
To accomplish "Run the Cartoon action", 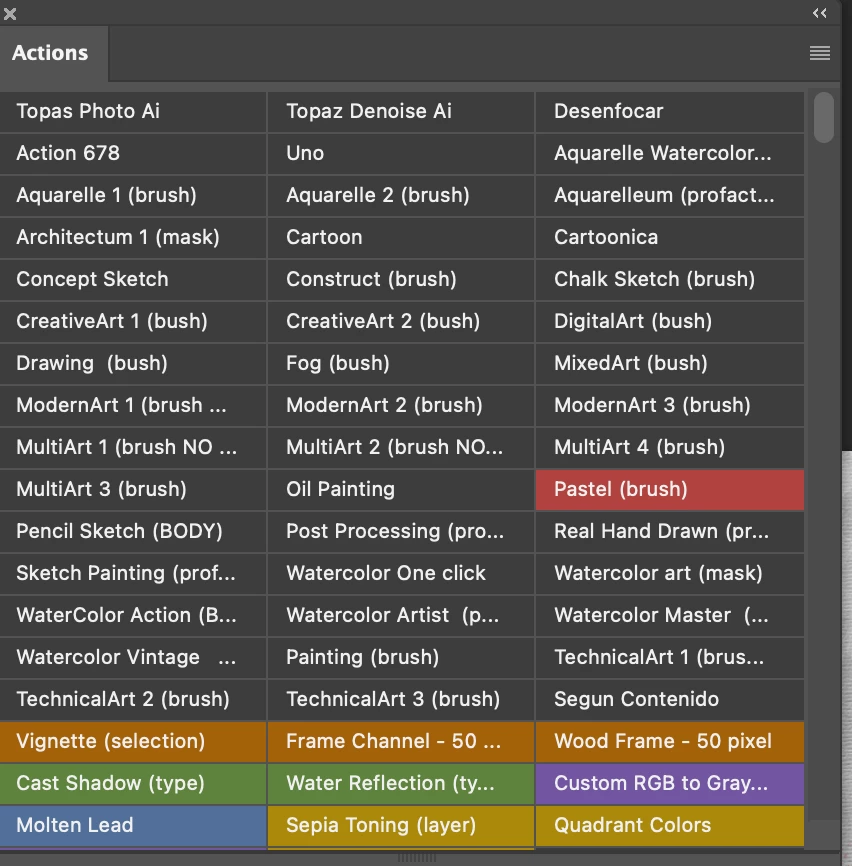I will (x=401, y=237).
